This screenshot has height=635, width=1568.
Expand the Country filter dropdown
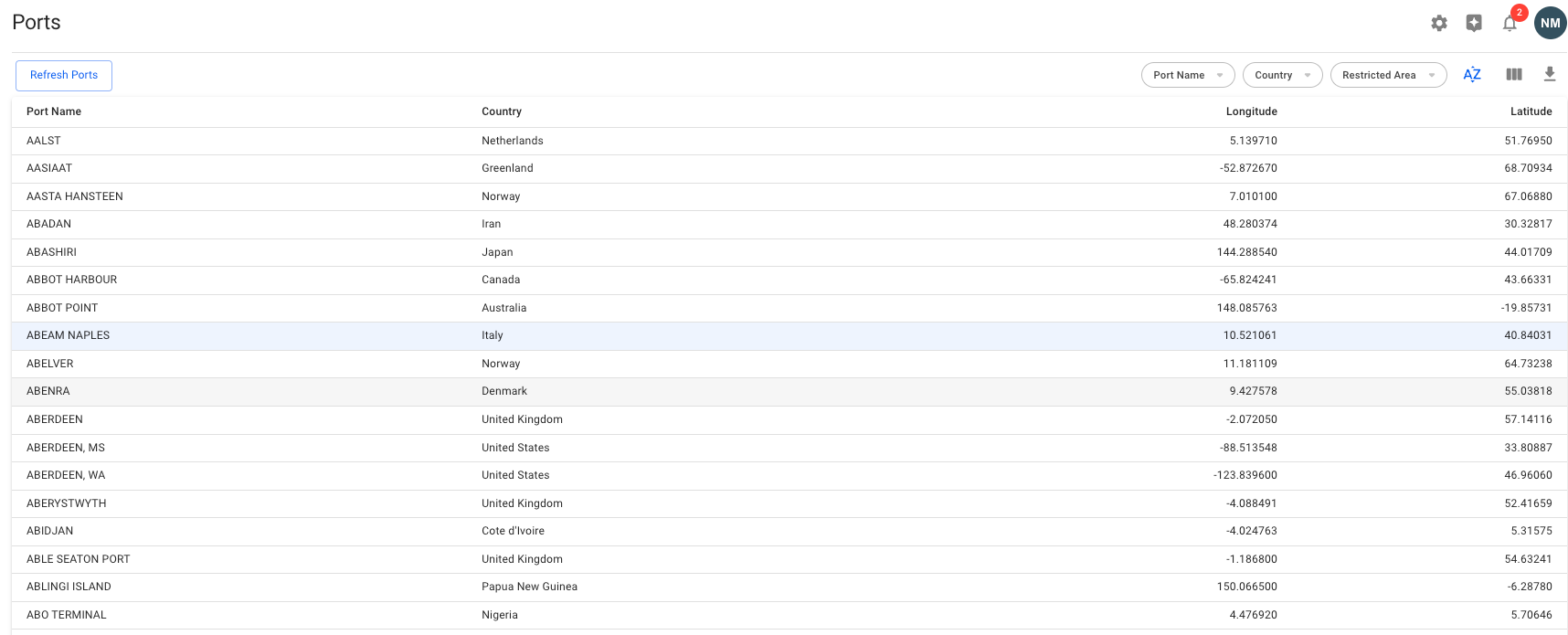(1282, 75)
